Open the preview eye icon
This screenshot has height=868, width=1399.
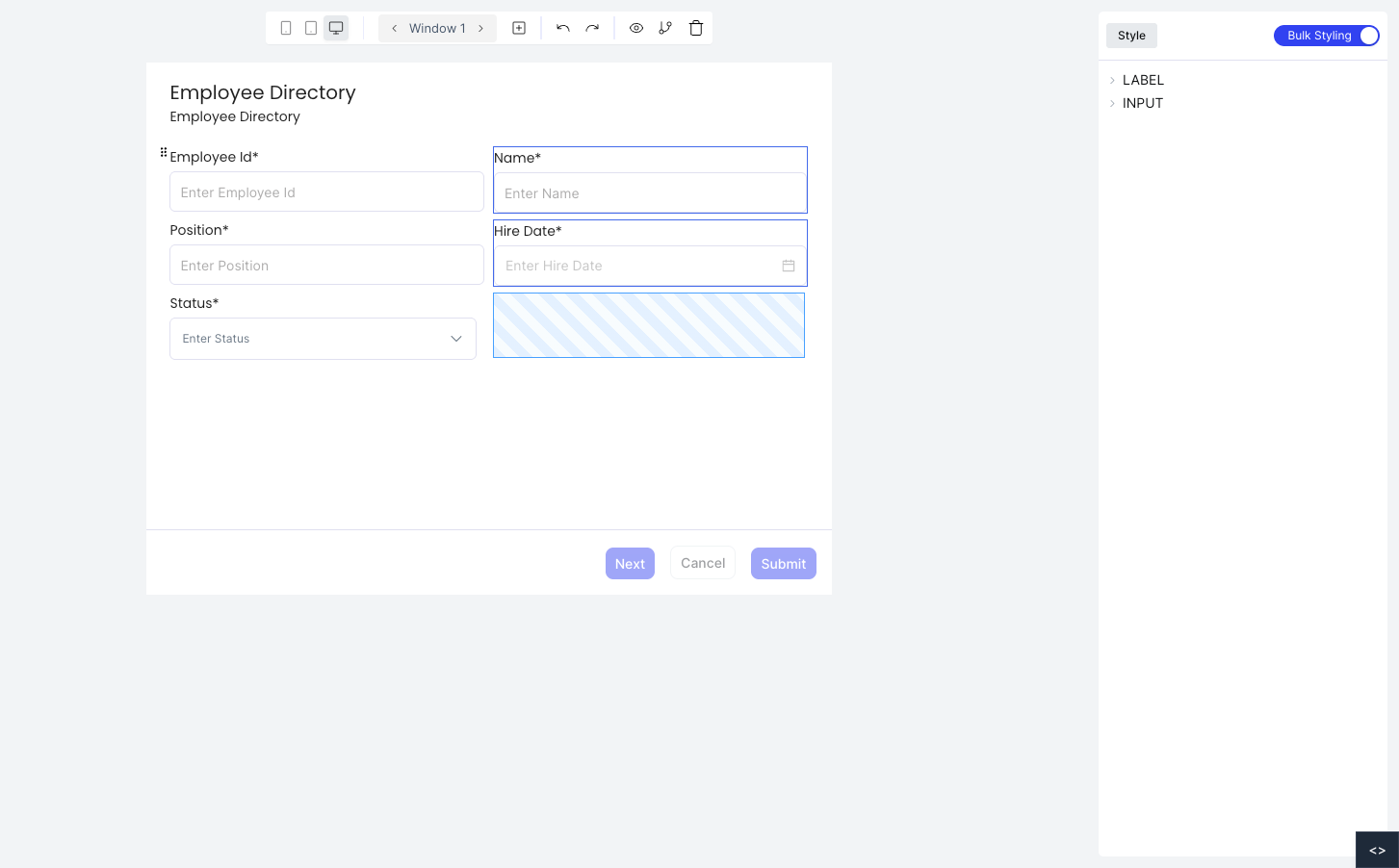point(636,28)
